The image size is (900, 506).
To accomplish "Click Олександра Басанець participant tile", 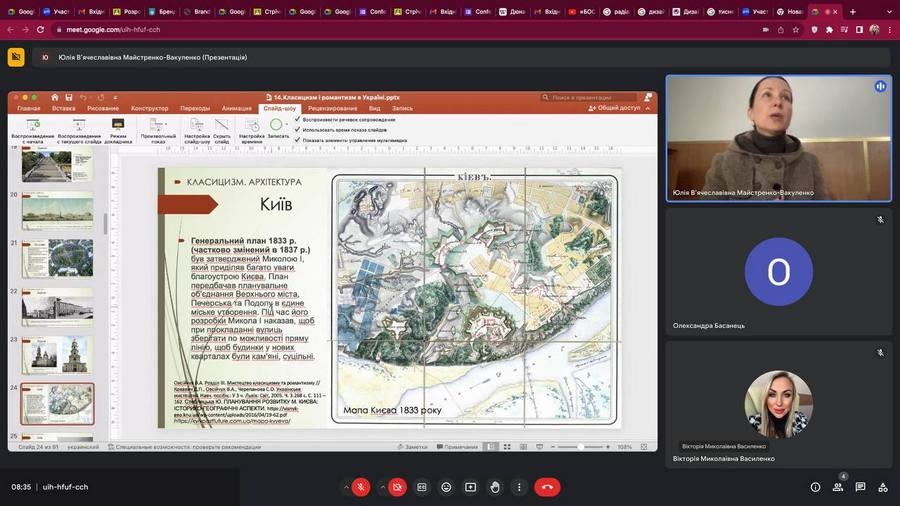I will [778, 270].
